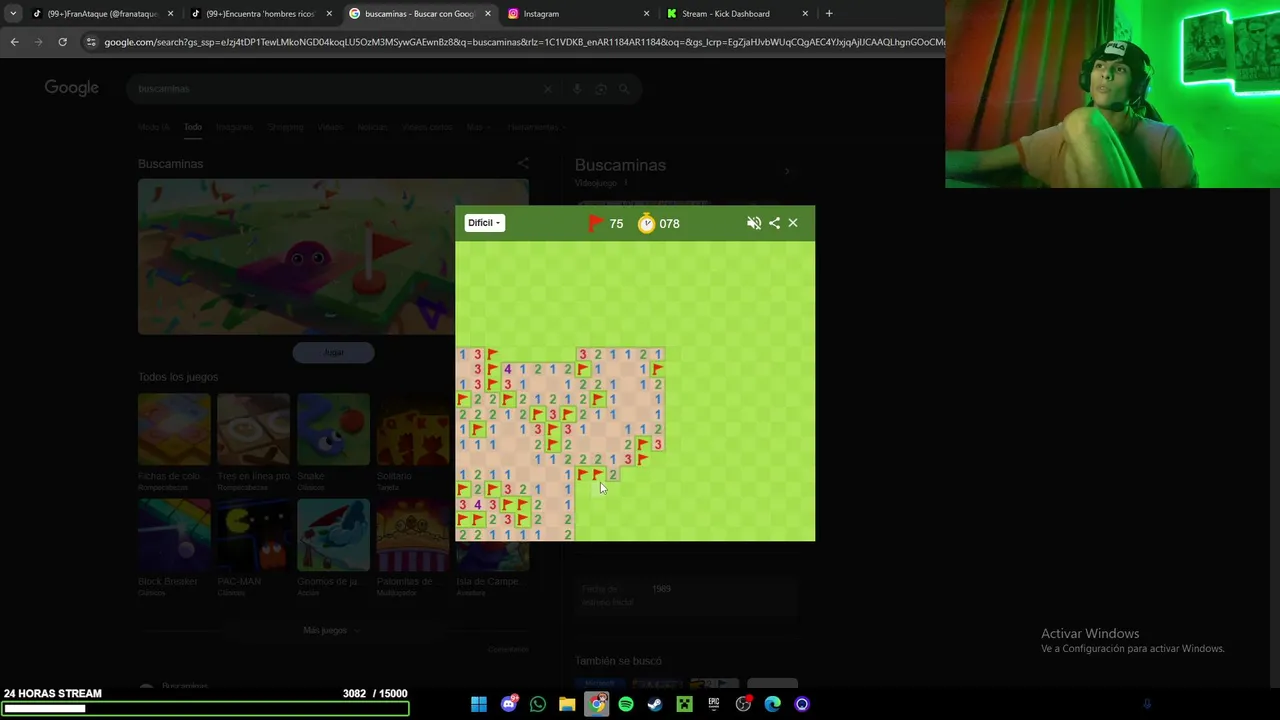The image size is (1280, 720).
Task: Reveal the unopened tile under the cursor
Action: pos(597,490)
